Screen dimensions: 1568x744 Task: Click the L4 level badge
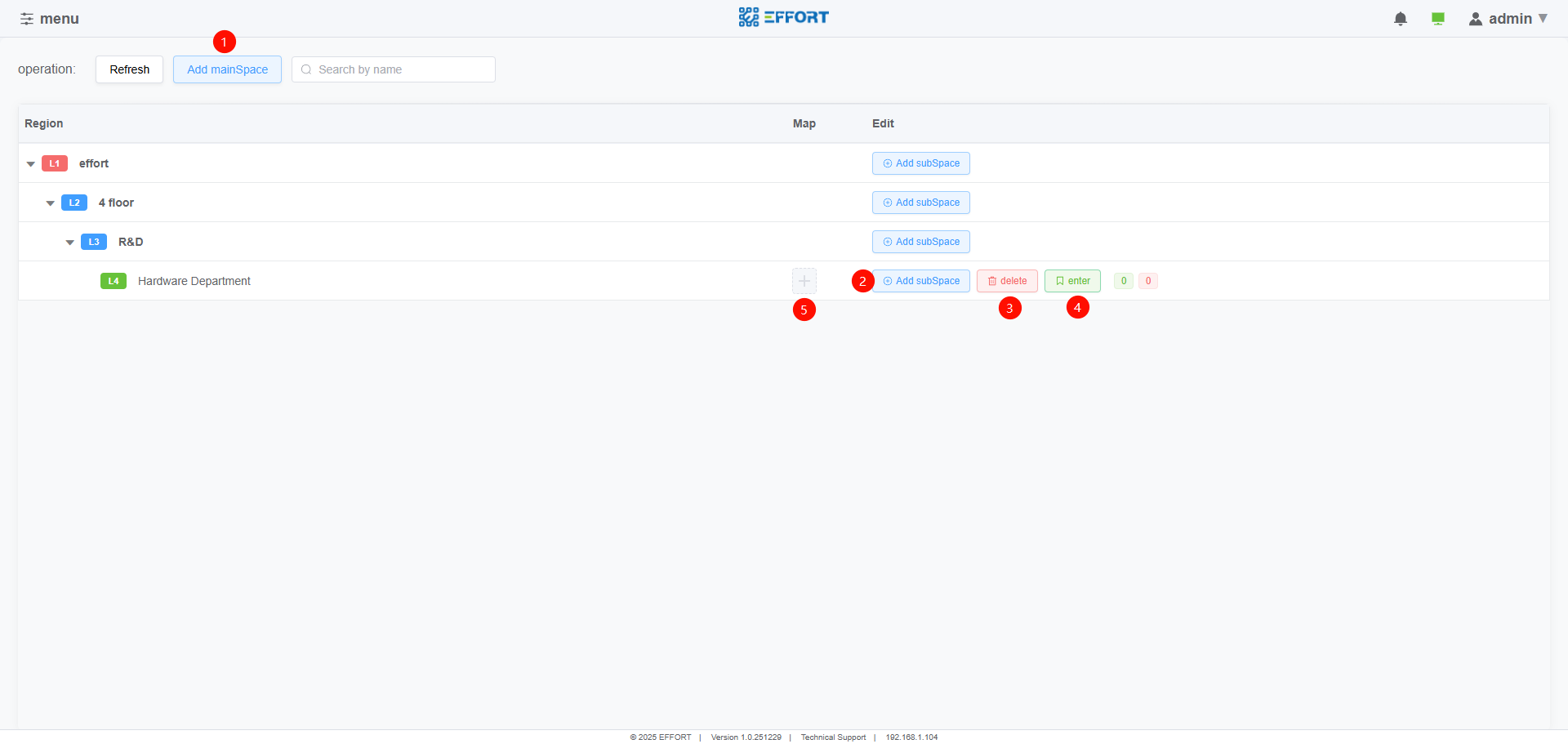click(113, 281)
